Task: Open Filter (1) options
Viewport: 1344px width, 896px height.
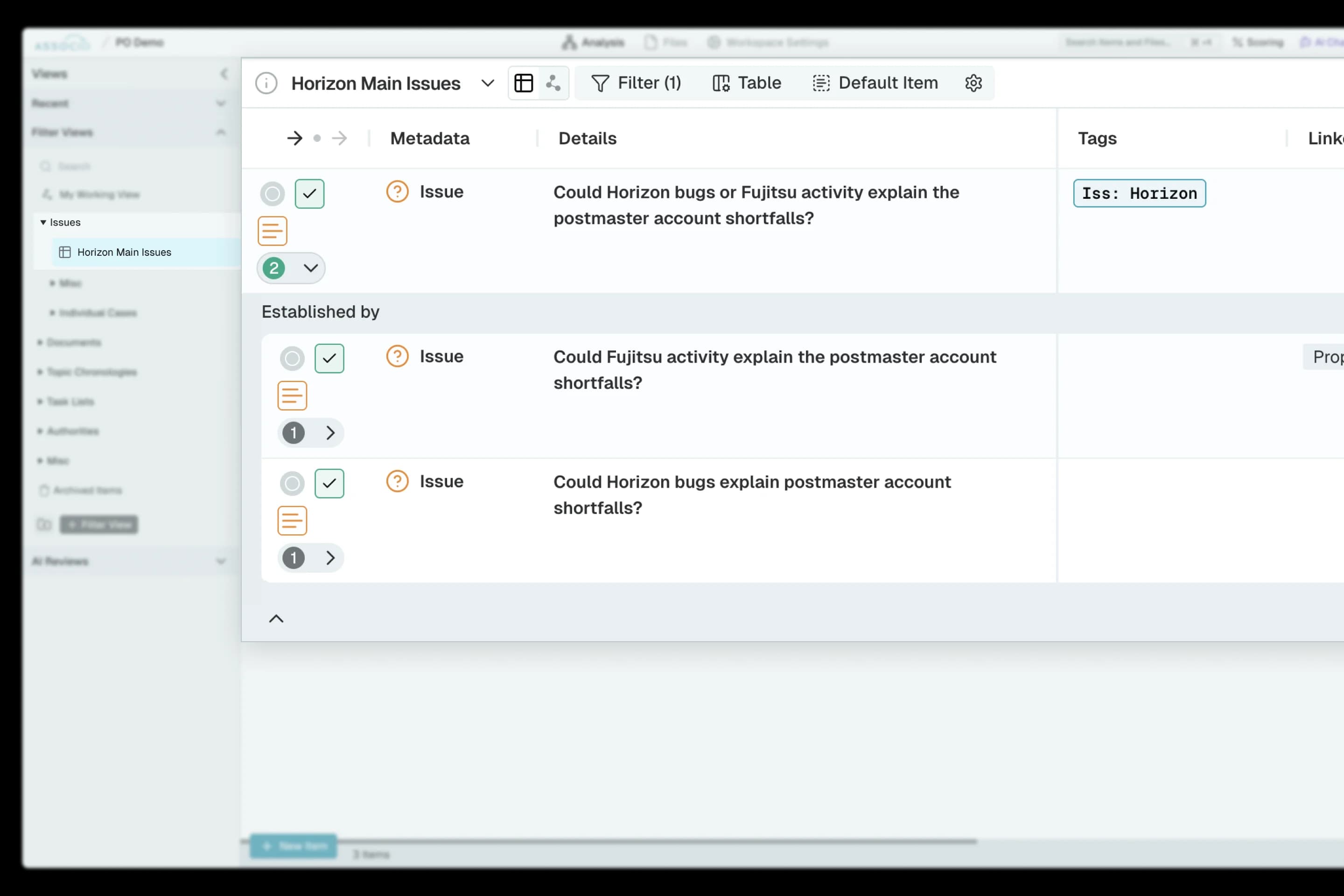Action: click(636, 84)
